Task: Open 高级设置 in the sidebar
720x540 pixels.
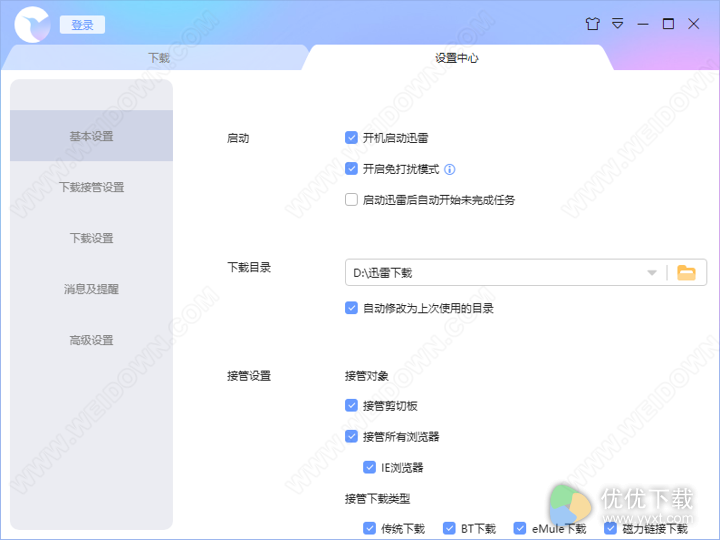Action: pos(91,340)
